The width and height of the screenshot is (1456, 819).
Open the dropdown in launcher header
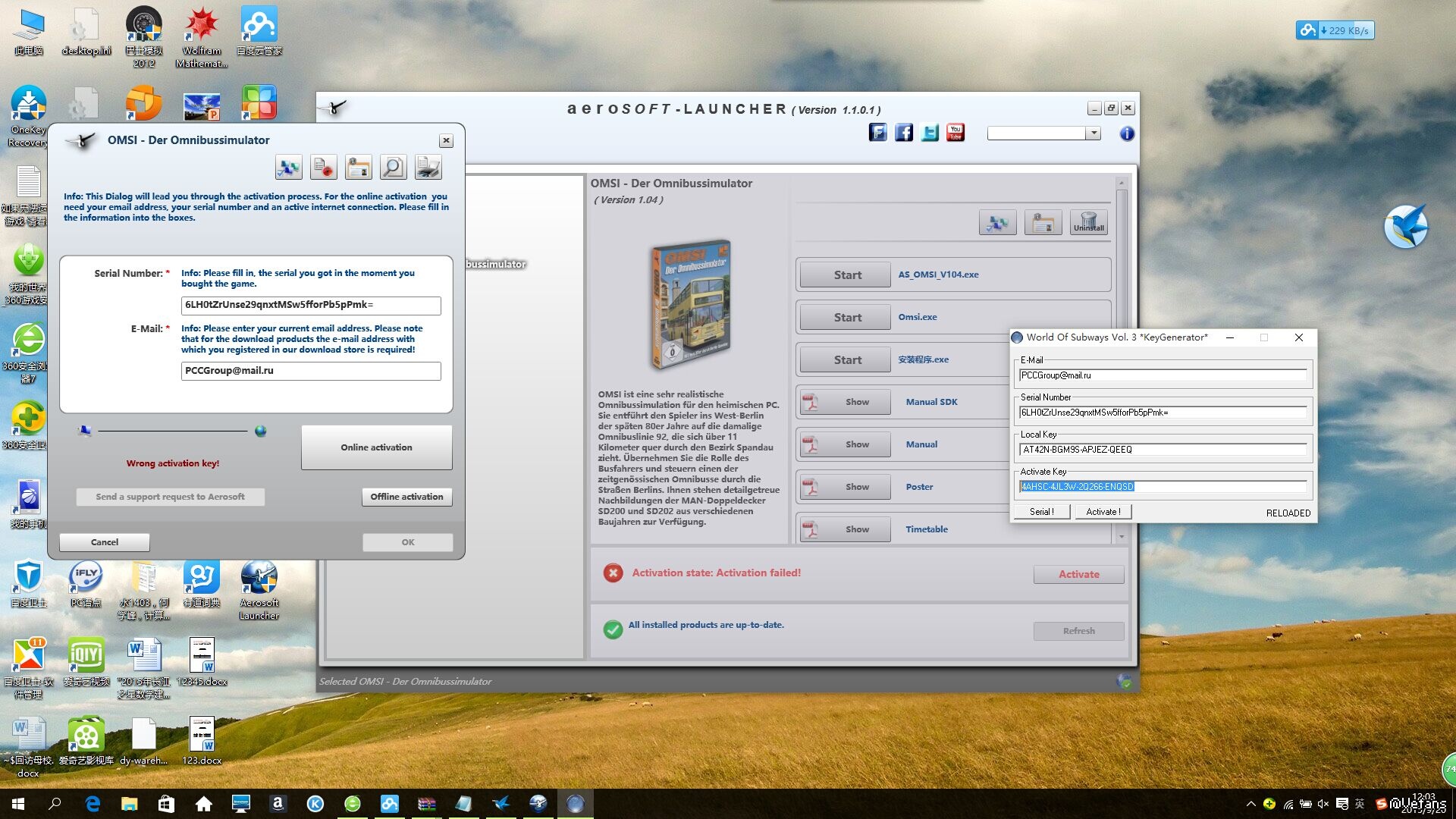[1093, 133]
